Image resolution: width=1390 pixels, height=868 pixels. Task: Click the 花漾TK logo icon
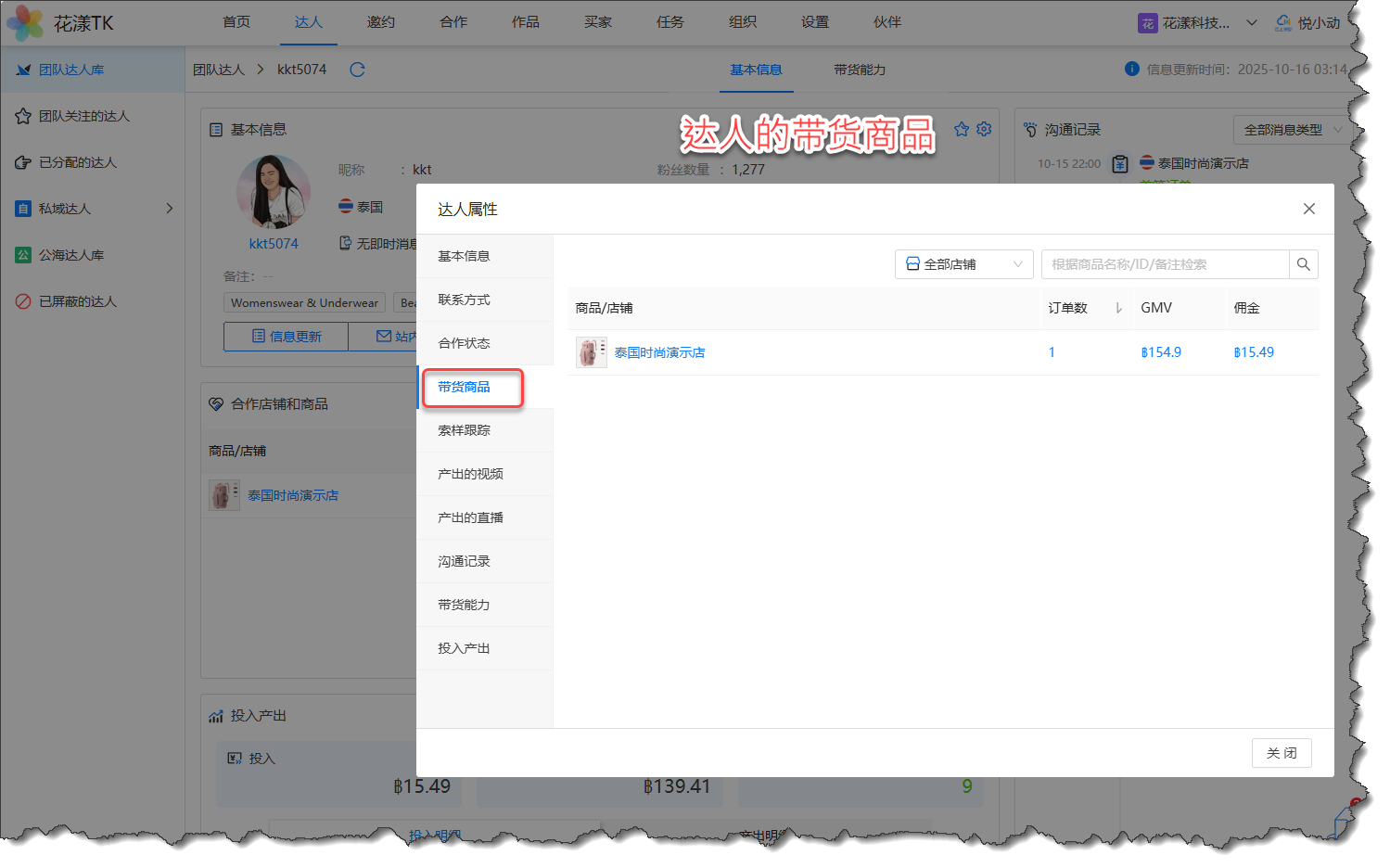[25, 23]
